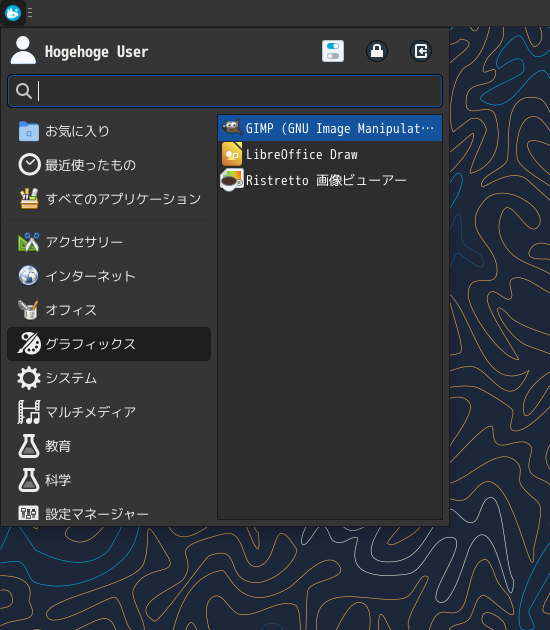
Task: Switch to インターネット category
Action: click(x=109, y=276)
